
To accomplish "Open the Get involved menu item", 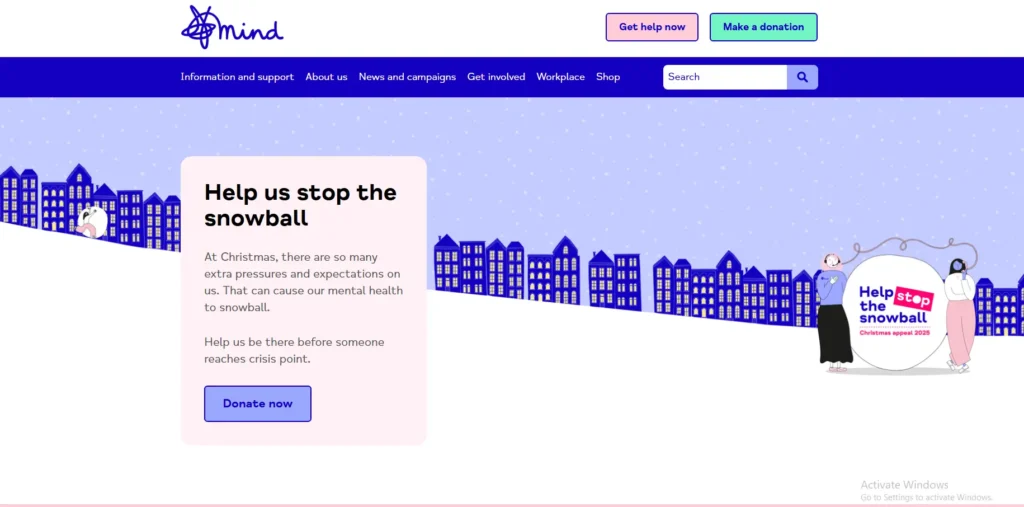I will click(496, 77).
